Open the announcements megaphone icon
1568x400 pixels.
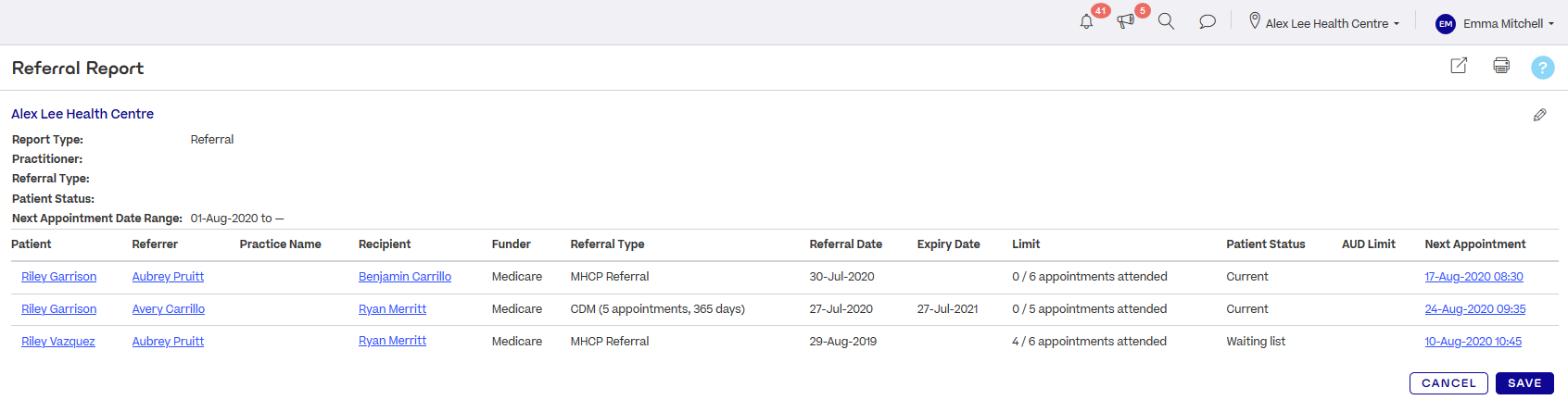(1125, 21)
